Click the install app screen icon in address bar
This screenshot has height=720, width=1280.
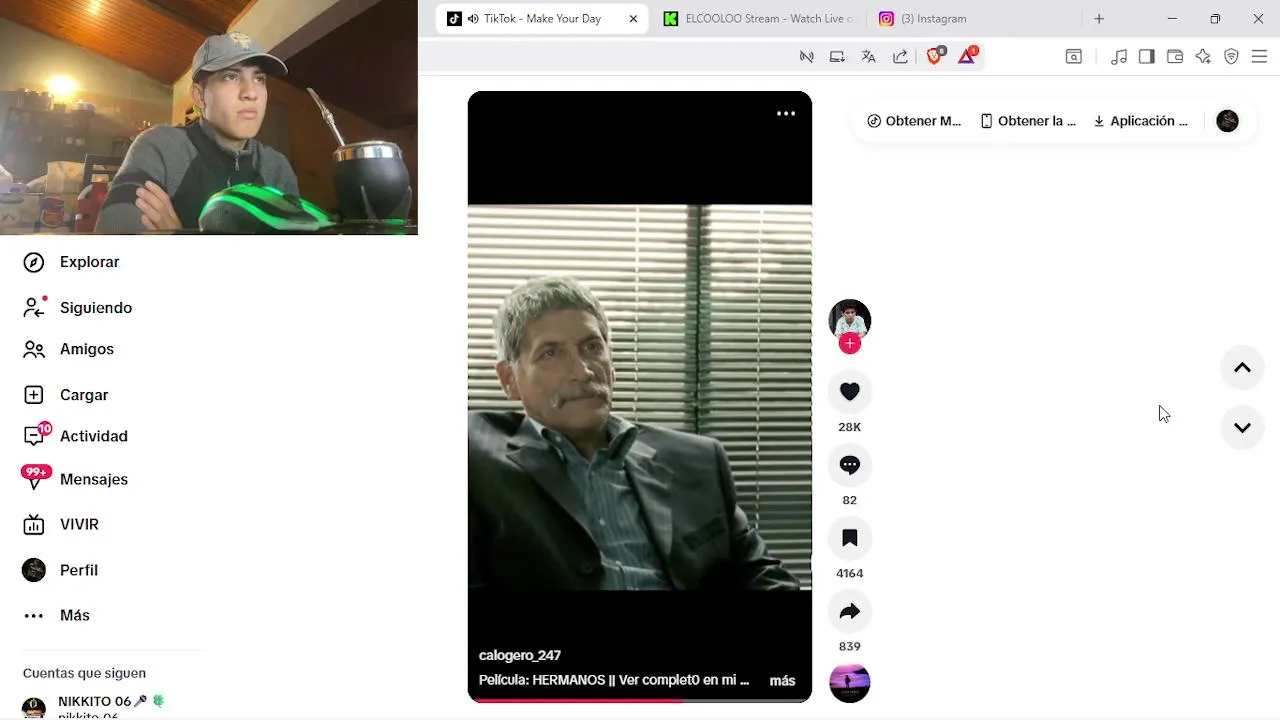(x=837, y=57)
